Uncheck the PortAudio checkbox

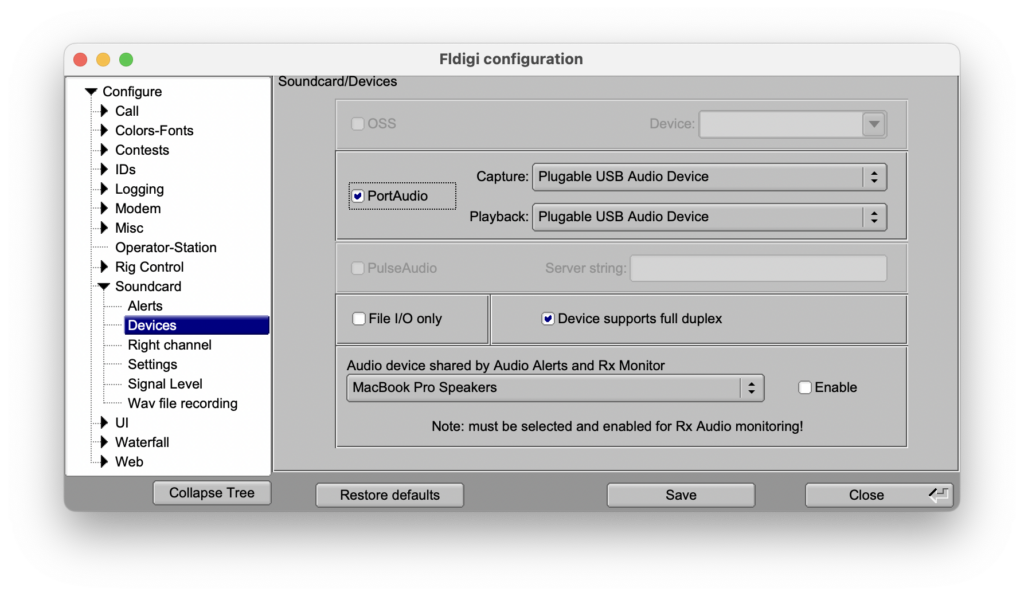tap(358, 196)
